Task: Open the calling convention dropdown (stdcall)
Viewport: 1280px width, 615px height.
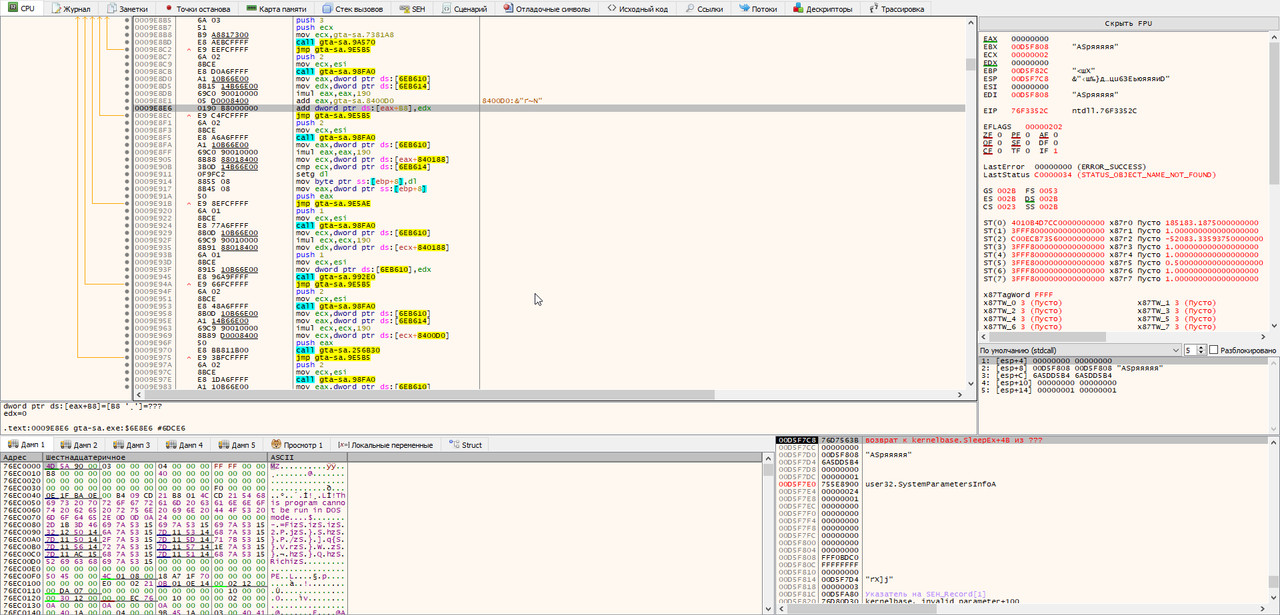Action: (x=1079, y=350)
